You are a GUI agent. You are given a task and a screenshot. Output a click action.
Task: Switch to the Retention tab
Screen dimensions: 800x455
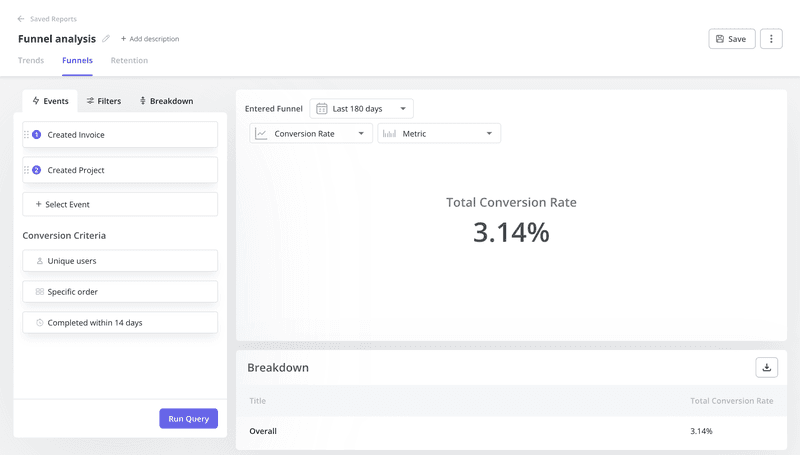click(129, 61)
